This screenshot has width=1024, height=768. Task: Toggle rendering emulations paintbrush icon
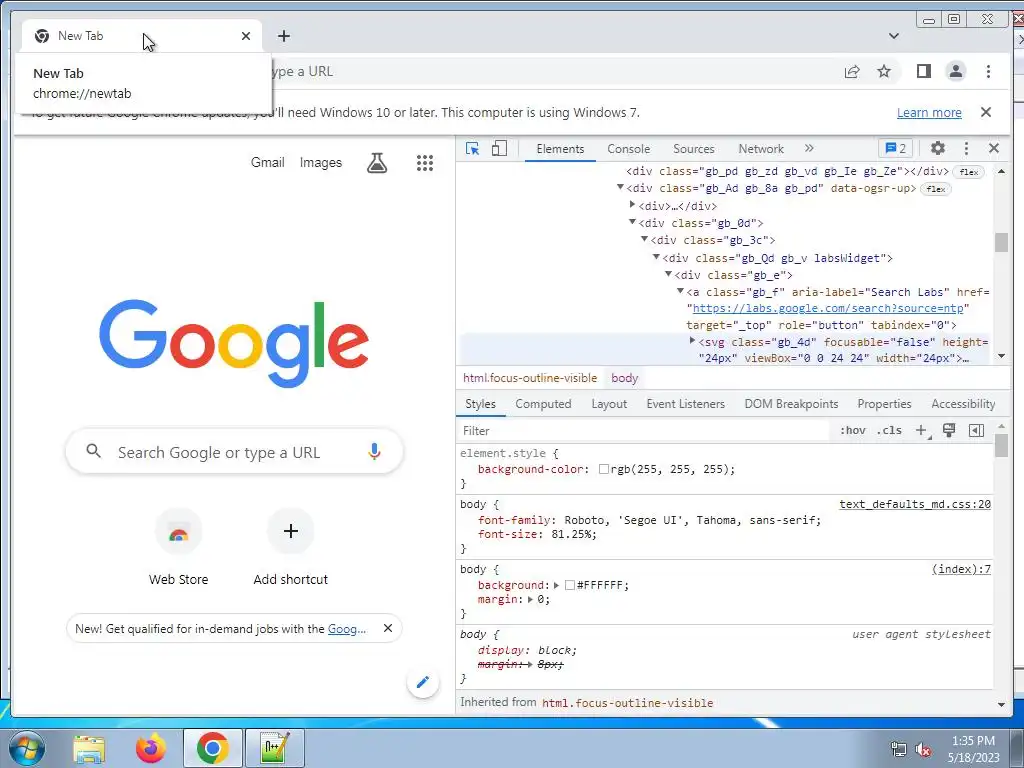[x=949, y=430]
